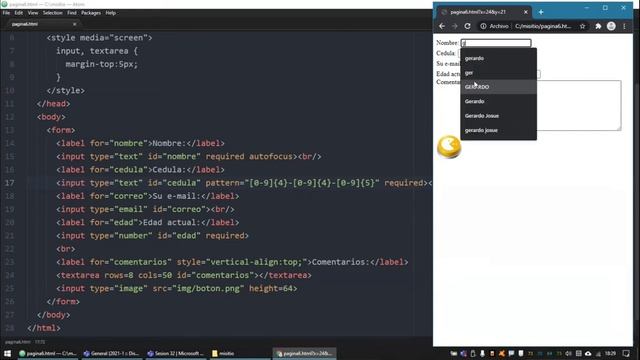
Task: Click the Atom status bar file path
Action: click(18, 342)
